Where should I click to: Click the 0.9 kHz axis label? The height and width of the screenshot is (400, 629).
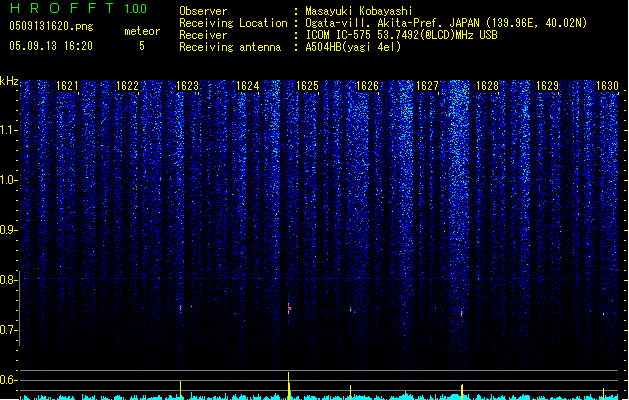tap(9, 230)
